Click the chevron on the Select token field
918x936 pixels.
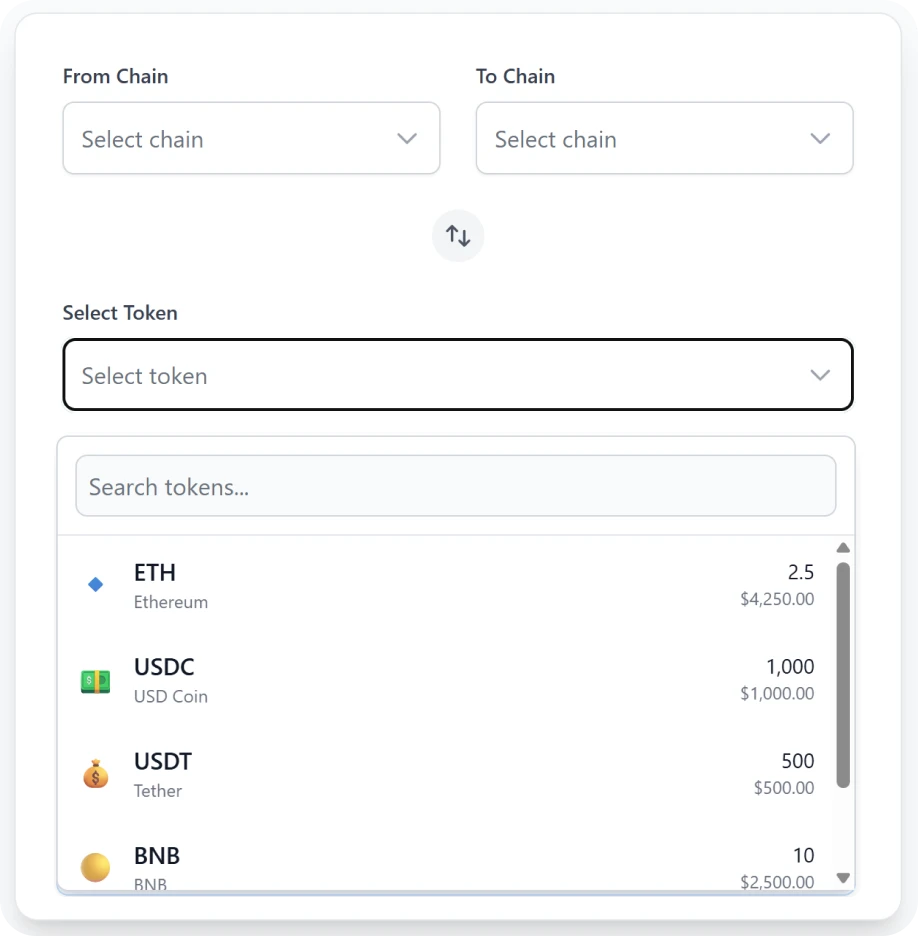click(x=820, y=375)
